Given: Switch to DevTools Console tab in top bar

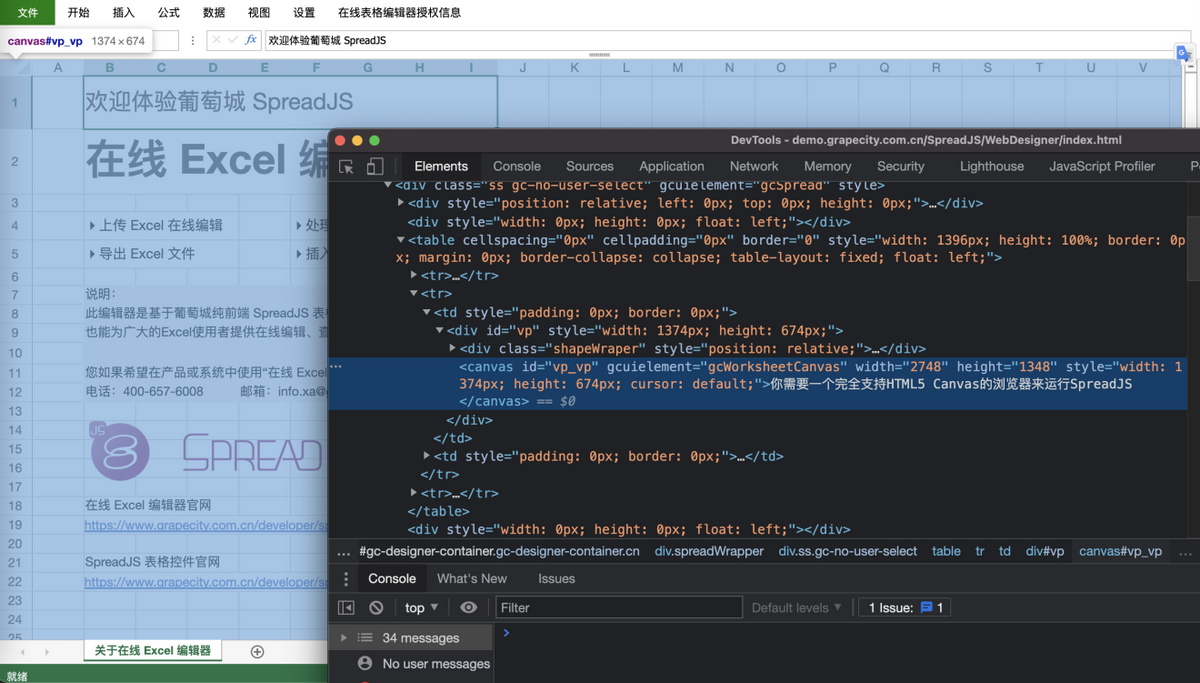Looking at the screenshot, I should [x=517, y=166].
